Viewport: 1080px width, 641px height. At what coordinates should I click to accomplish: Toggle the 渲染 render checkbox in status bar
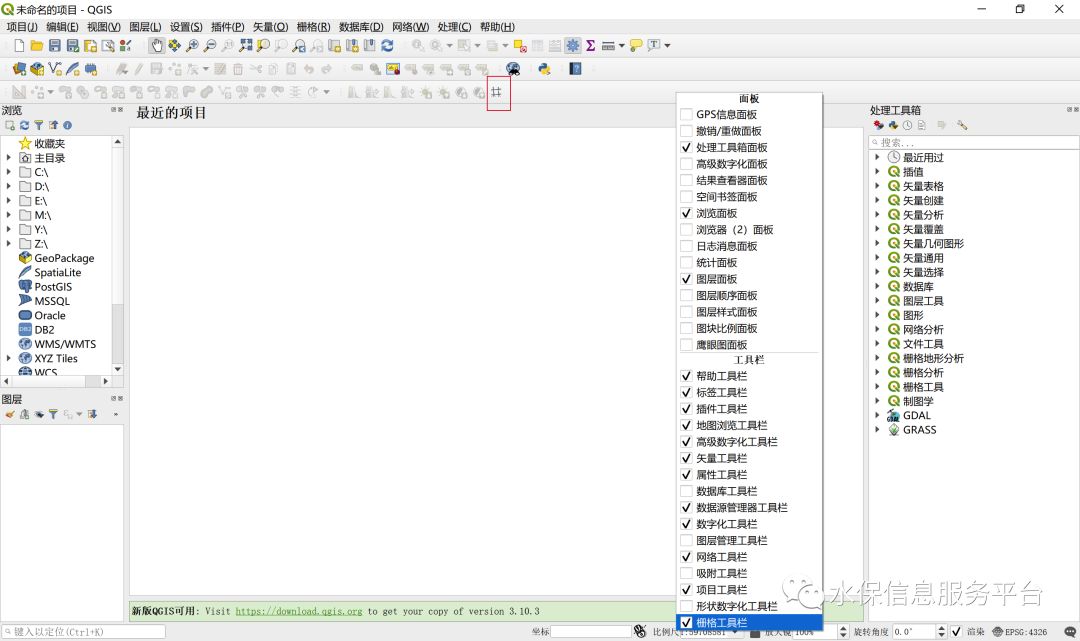pos(956,631)
